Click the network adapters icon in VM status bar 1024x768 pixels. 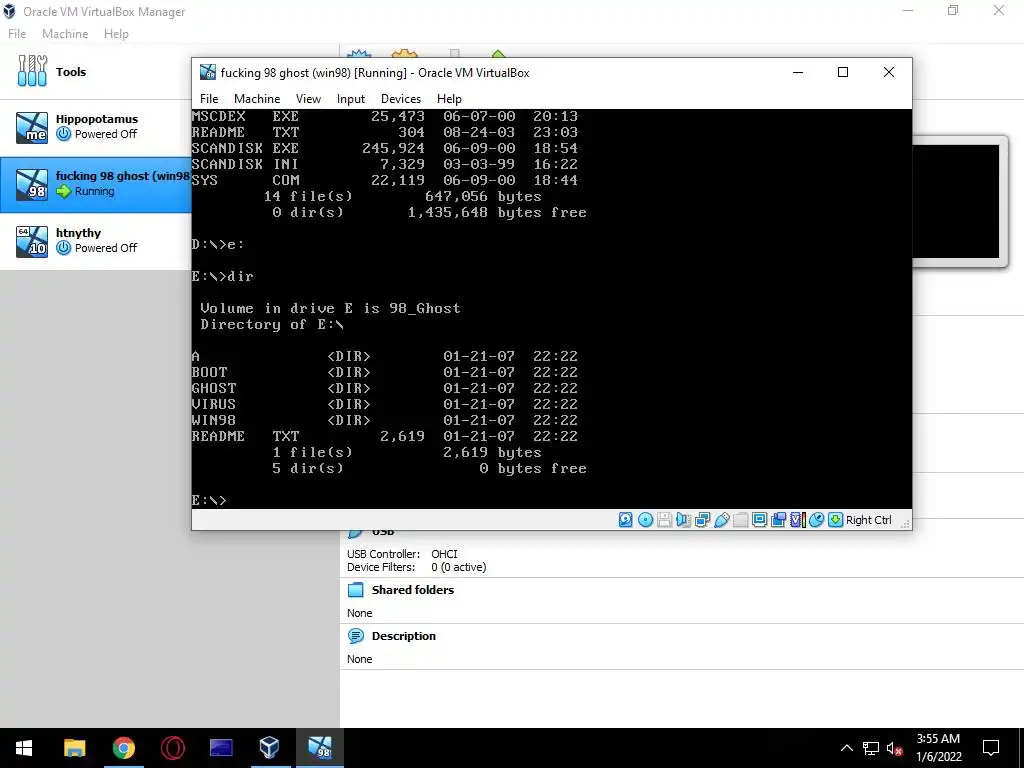pos(702,520)
